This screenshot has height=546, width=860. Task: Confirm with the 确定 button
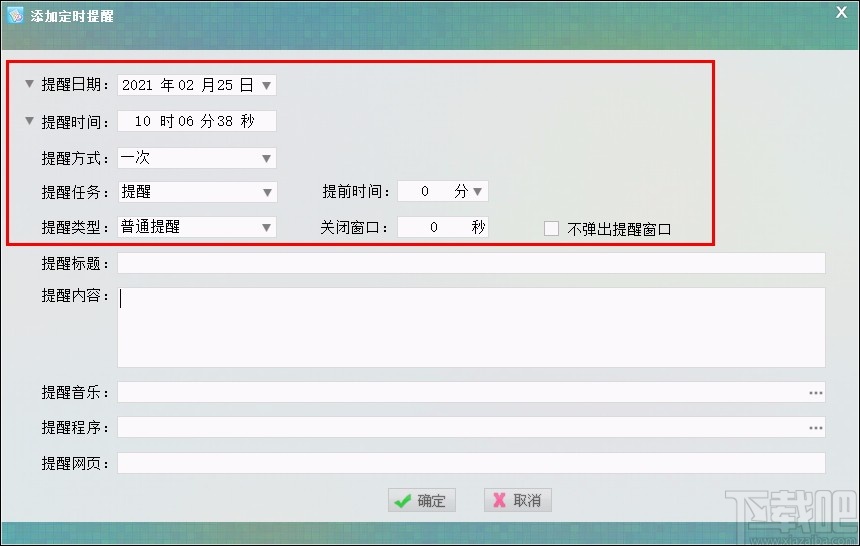tap(422, 500)
